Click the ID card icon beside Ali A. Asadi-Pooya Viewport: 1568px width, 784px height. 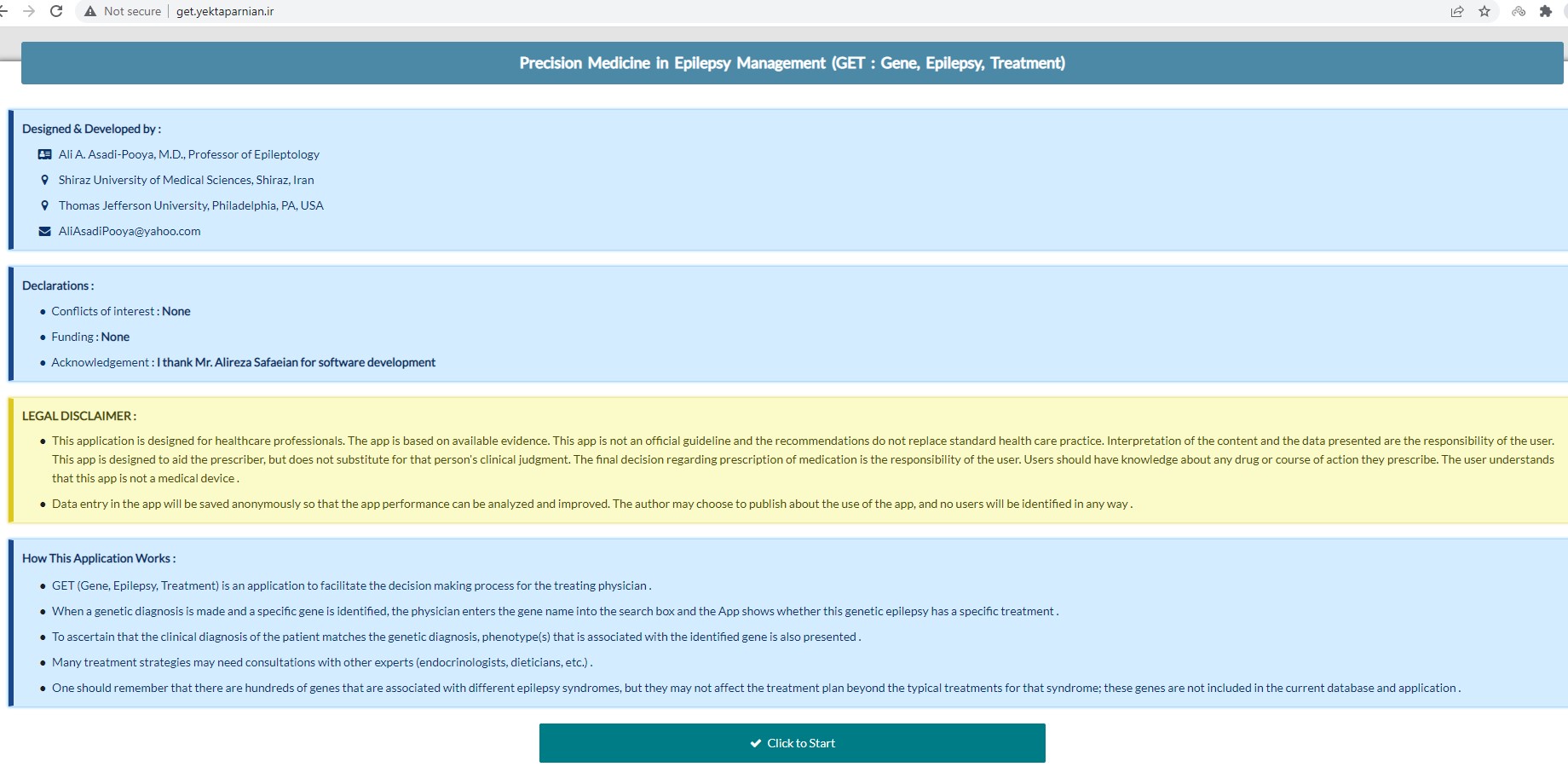click(x=45, y=154)
